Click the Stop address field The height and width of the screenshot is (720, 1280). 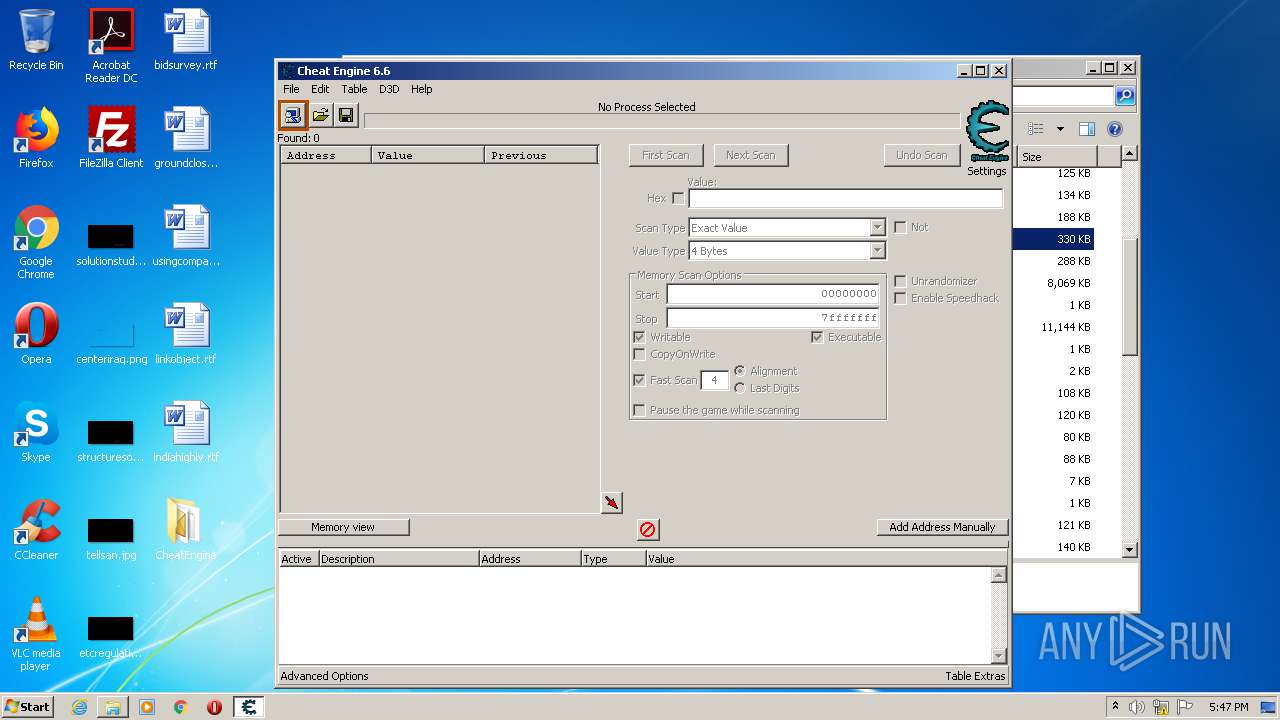click(x=773, y=318)
